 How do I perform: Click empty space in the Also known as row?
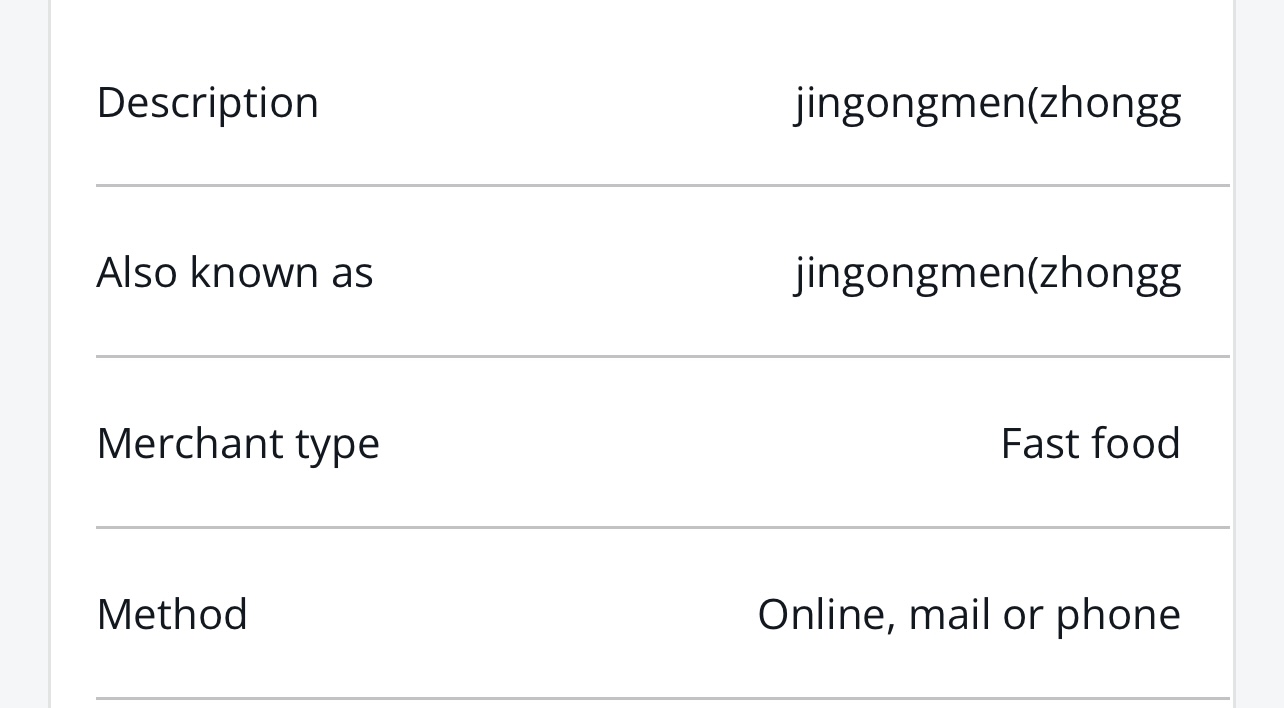tap(585, 272)
